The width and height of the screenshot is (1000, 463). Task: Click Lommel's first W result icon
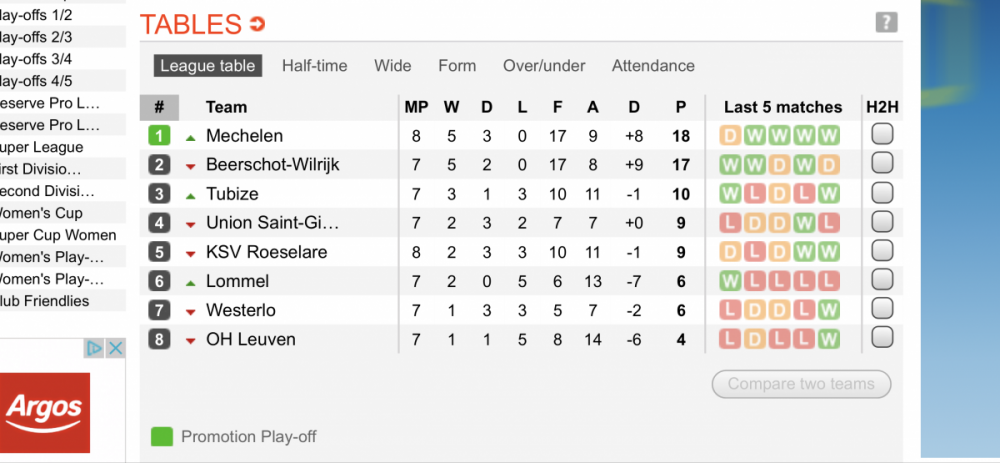729,281
